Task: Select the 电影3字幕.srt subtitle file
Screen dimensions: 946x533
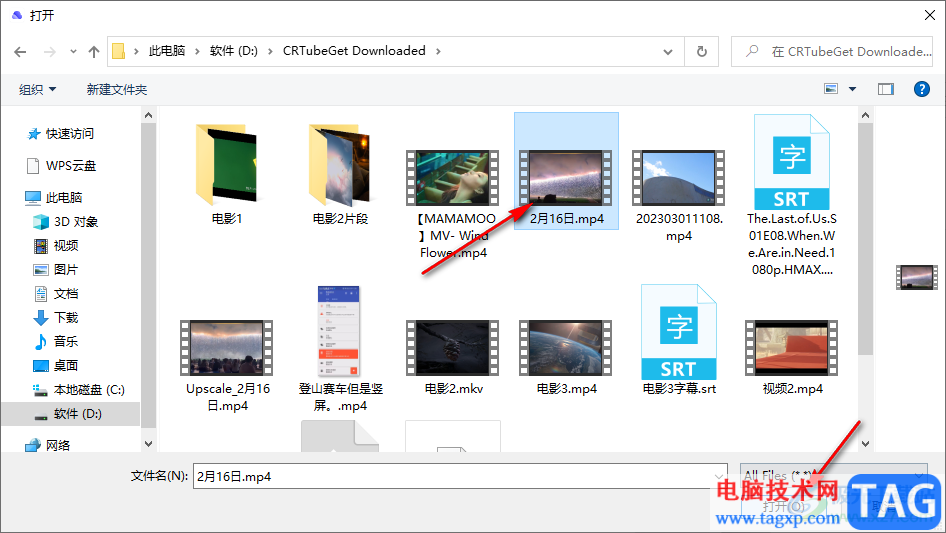Action: [x=679, y=340]
